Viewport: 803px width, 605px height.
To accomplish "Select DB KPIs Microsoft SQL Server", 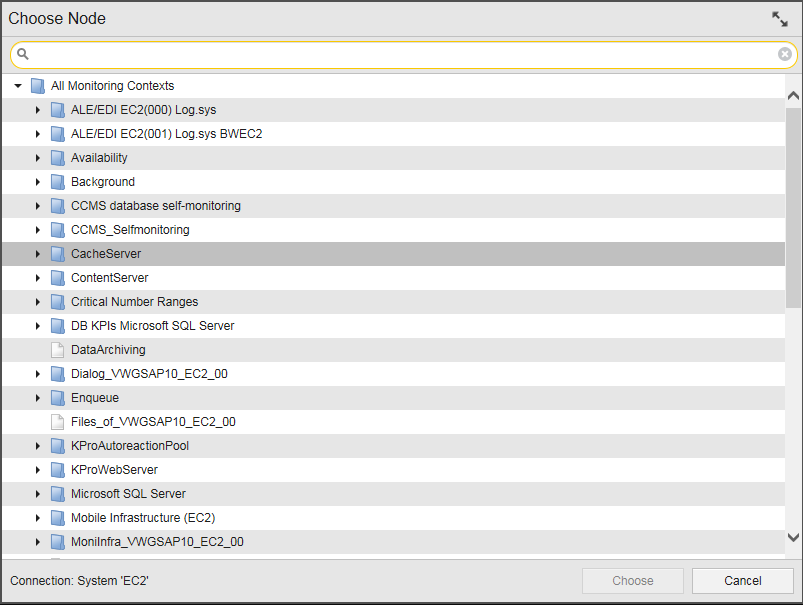I will [x=393, y=326].
